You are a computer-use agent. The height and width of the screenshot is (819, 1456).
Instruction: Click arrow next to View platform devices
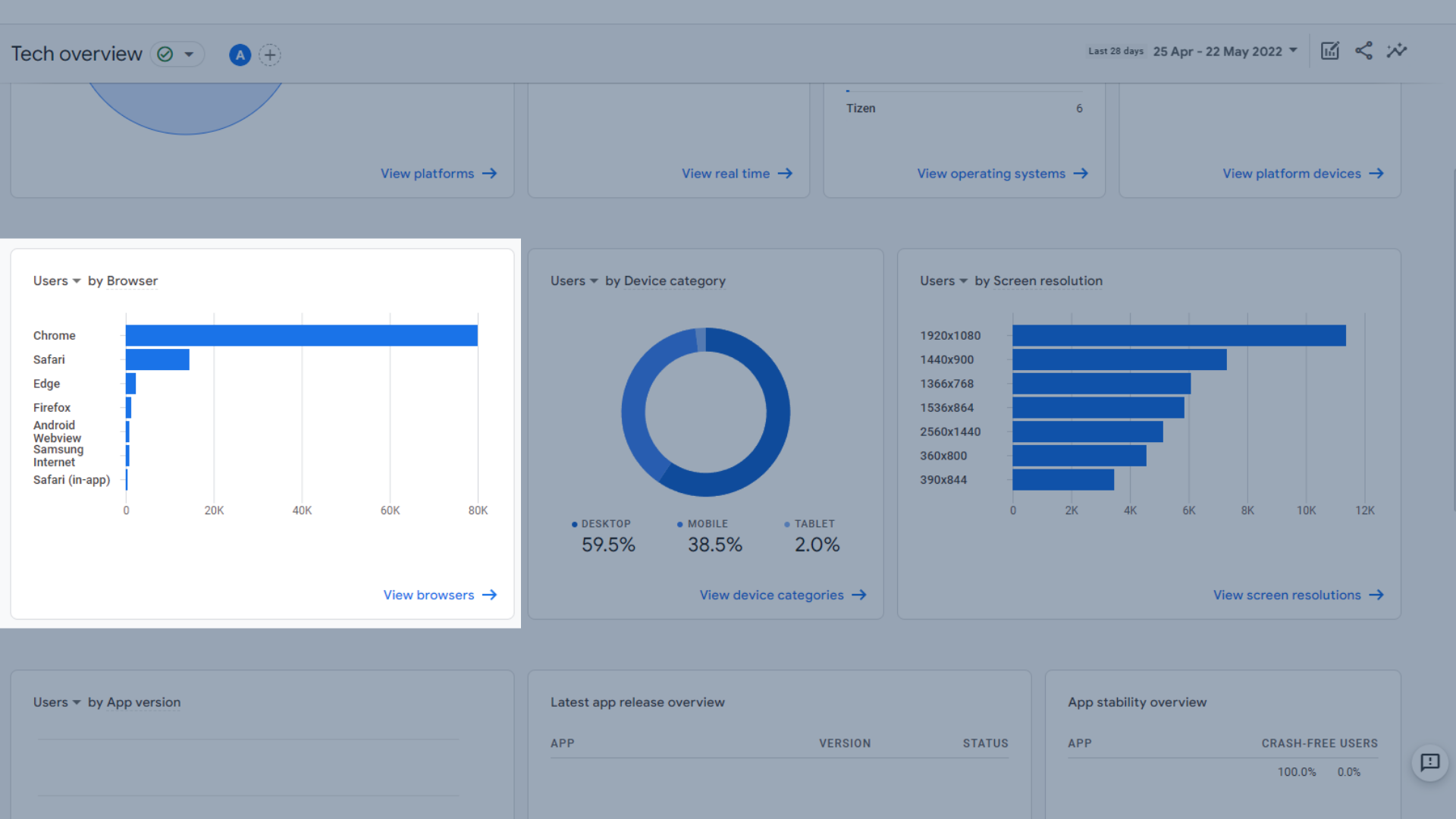1376,174
